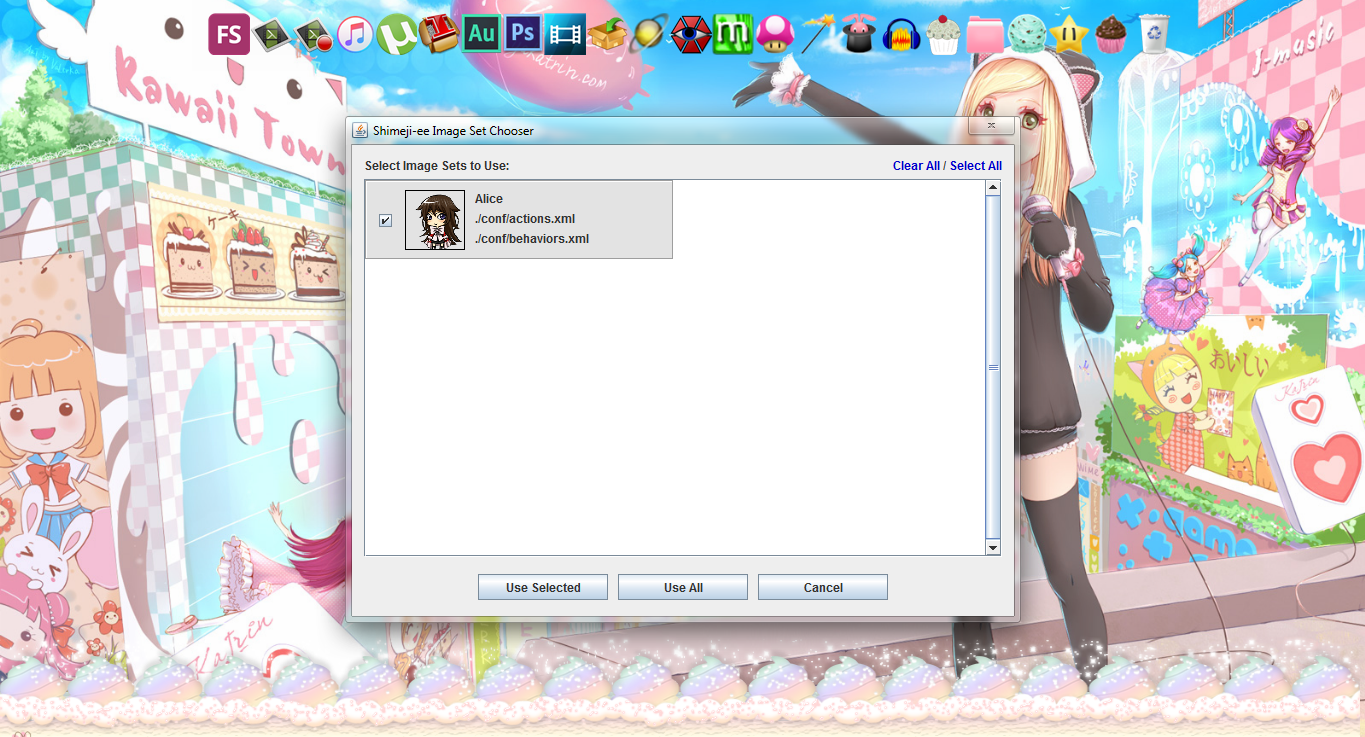Click the pink Toadette mushroom icon
This screenshot has height=737, width=1365.
[x=775, y=33]
